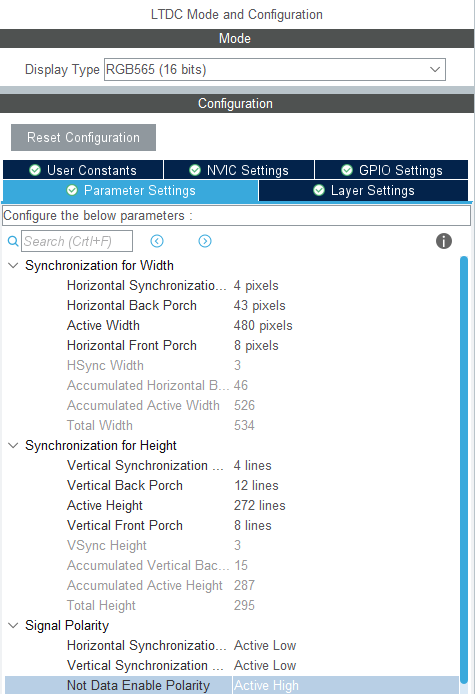
Task: Click the green check icon on Layer Settings
Action: [319, 190]
